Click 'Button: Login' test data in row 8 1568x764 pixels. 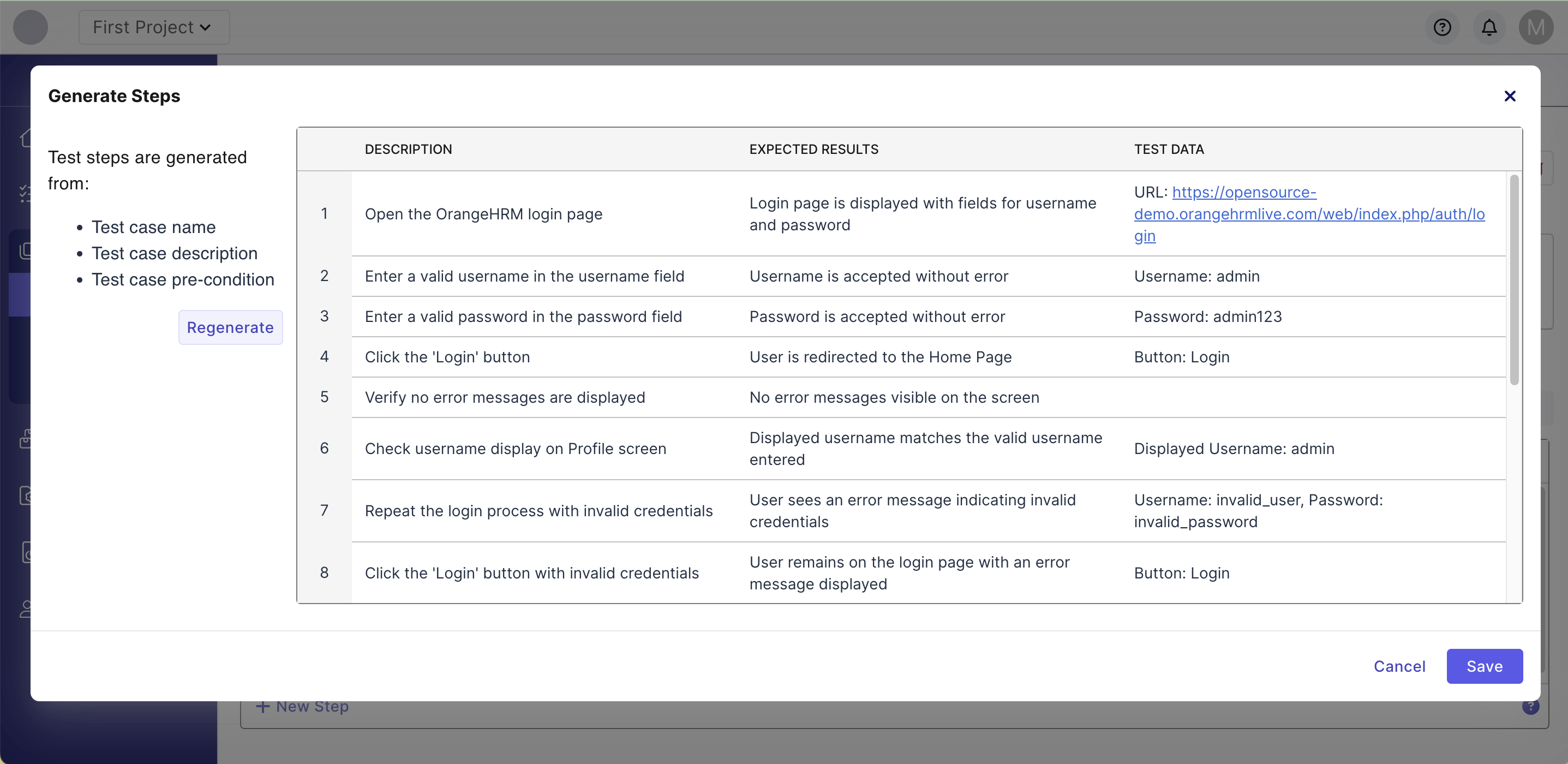pos(1182,573)
